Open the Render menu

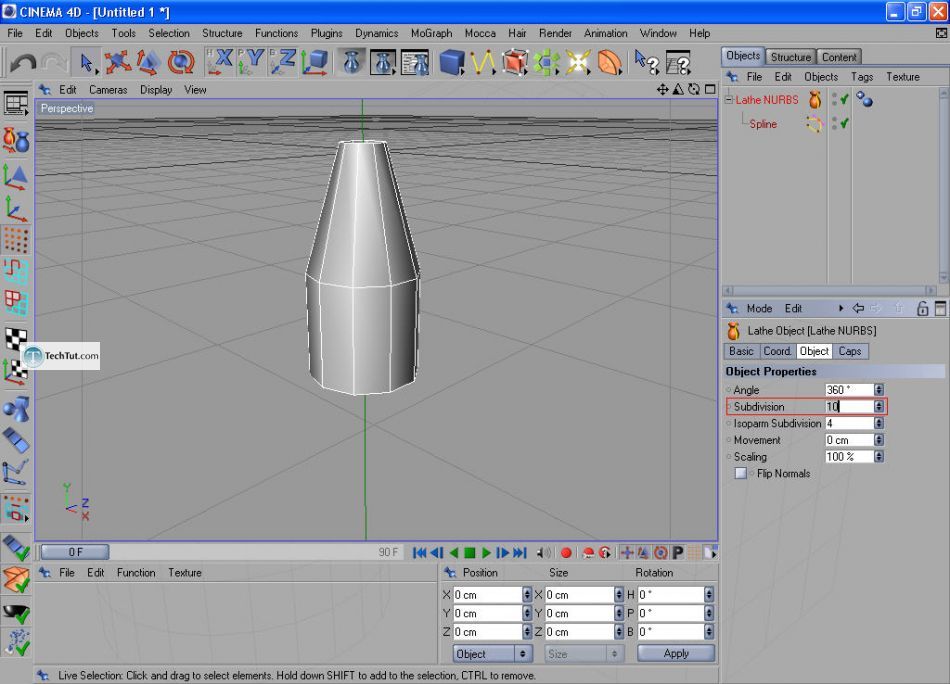click(555, 33)
